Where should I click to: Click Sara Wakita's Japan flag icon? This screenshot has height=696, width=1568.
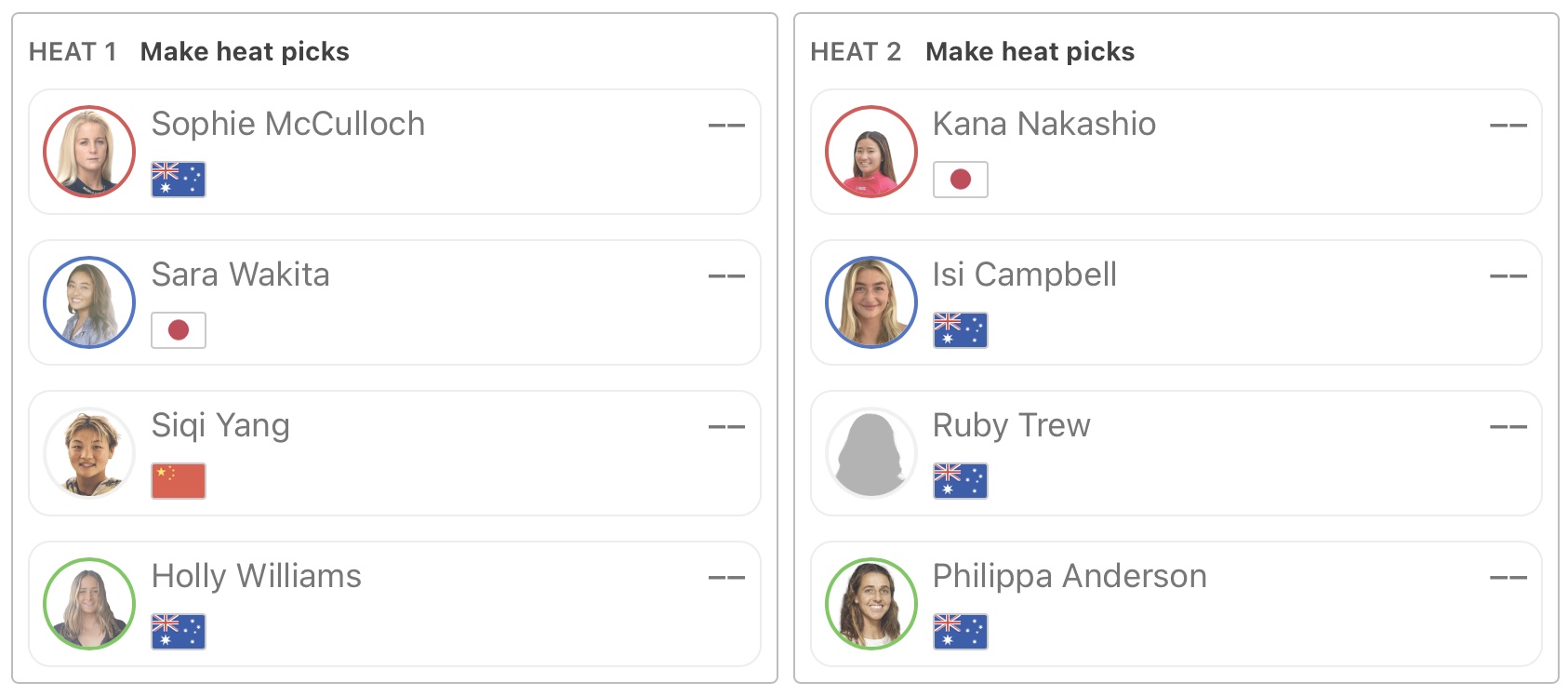[179, 330]
